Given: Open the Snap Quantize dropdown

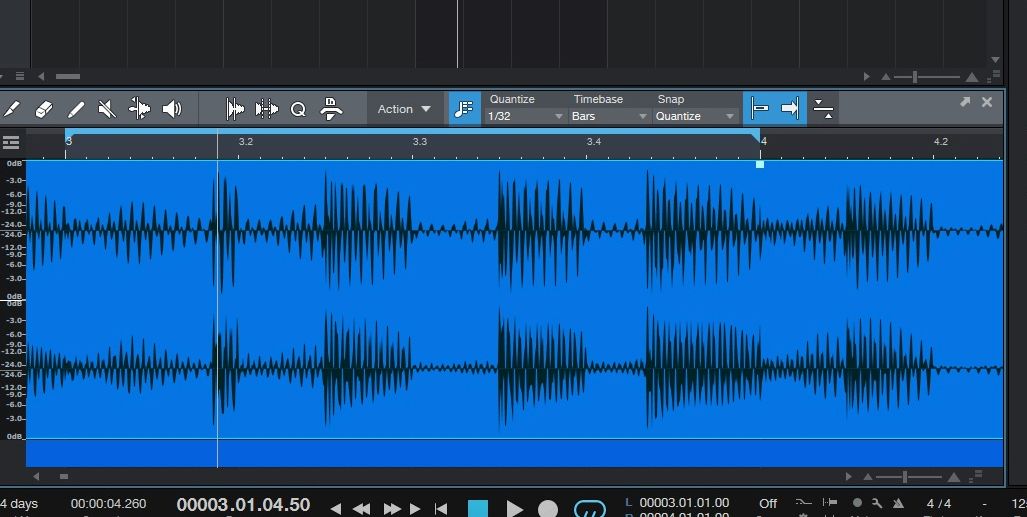Looking at the screenshot, I should pyautogui.click(x=694, y=116).
